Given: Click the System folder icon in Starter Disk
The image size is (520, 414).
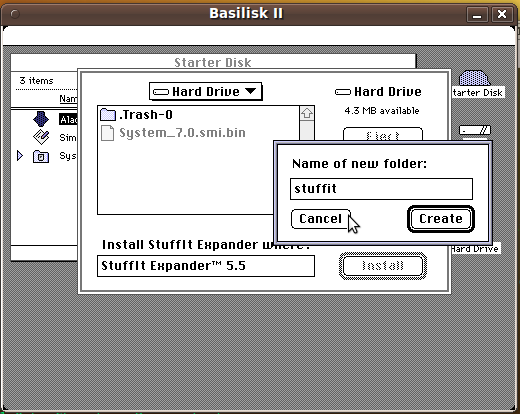Looking at the screenshot, I should coord(41,156).
